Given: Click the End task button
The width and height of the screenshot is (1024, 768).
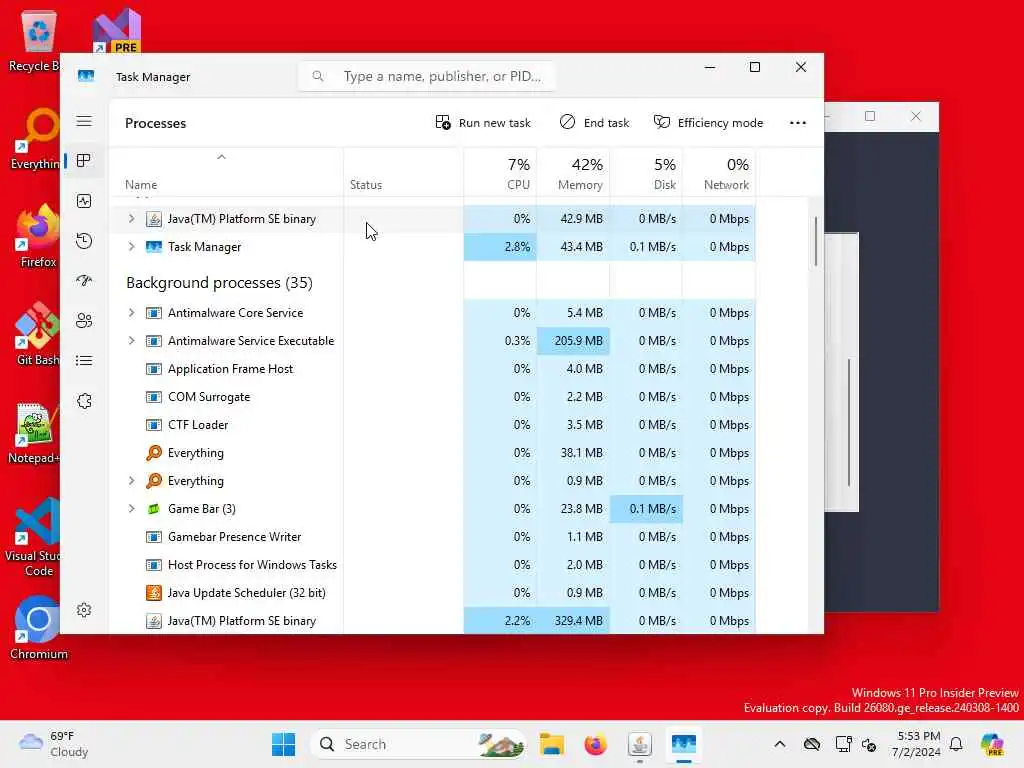Looking at the screenshot, I should 594,123.
